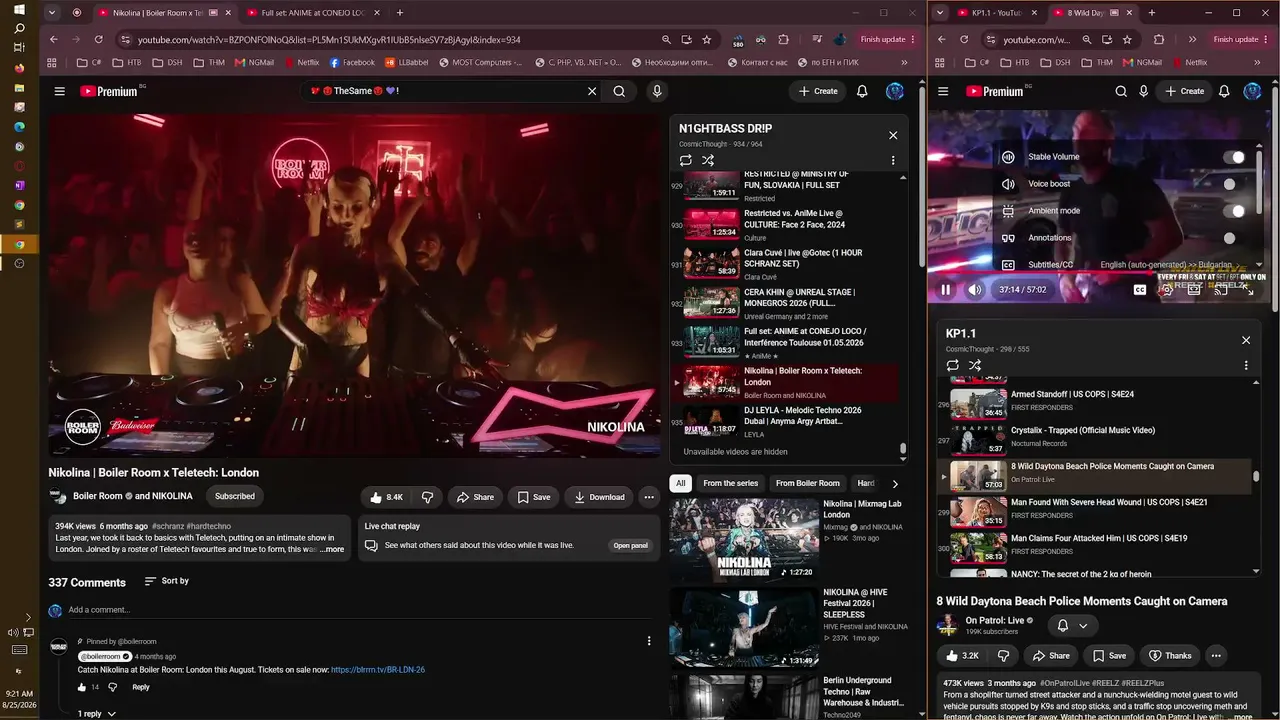This screenshot has width=1280, height=720.
Task: Share the Nikolina Boiler Room video
Action: [x=475, y=497]
